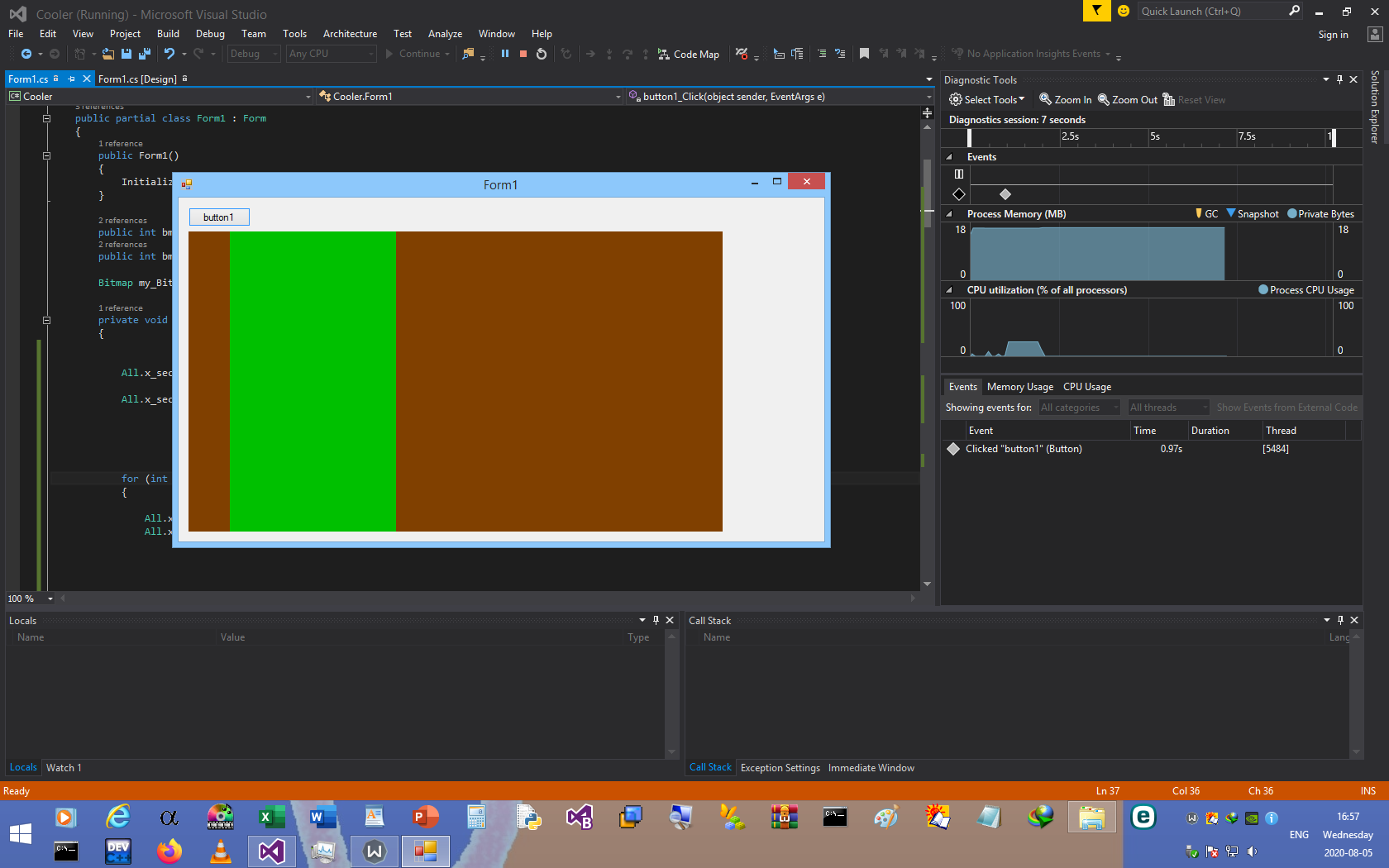Switch to the Watch 1 tab
Viewport: 1389px width, 868px height.
[x=64, y=768]
